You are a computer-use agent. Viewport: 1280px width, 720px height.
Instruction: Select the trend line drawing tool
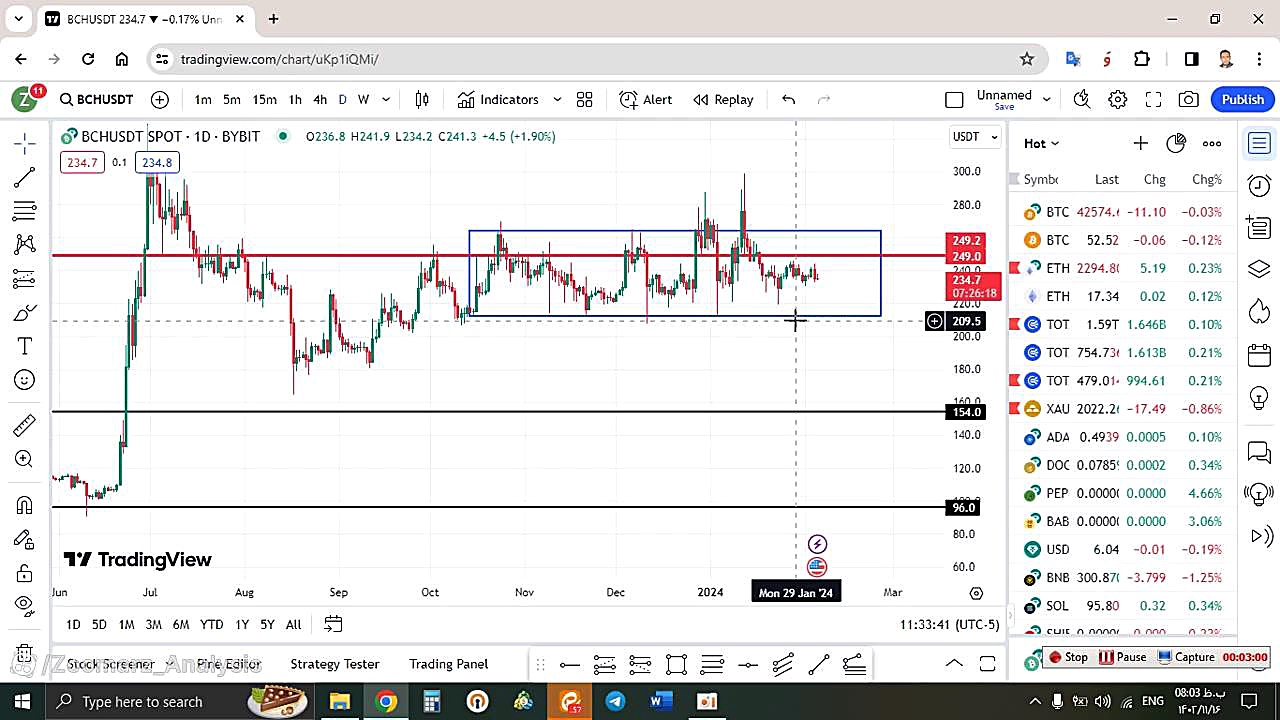pos(25,178)
